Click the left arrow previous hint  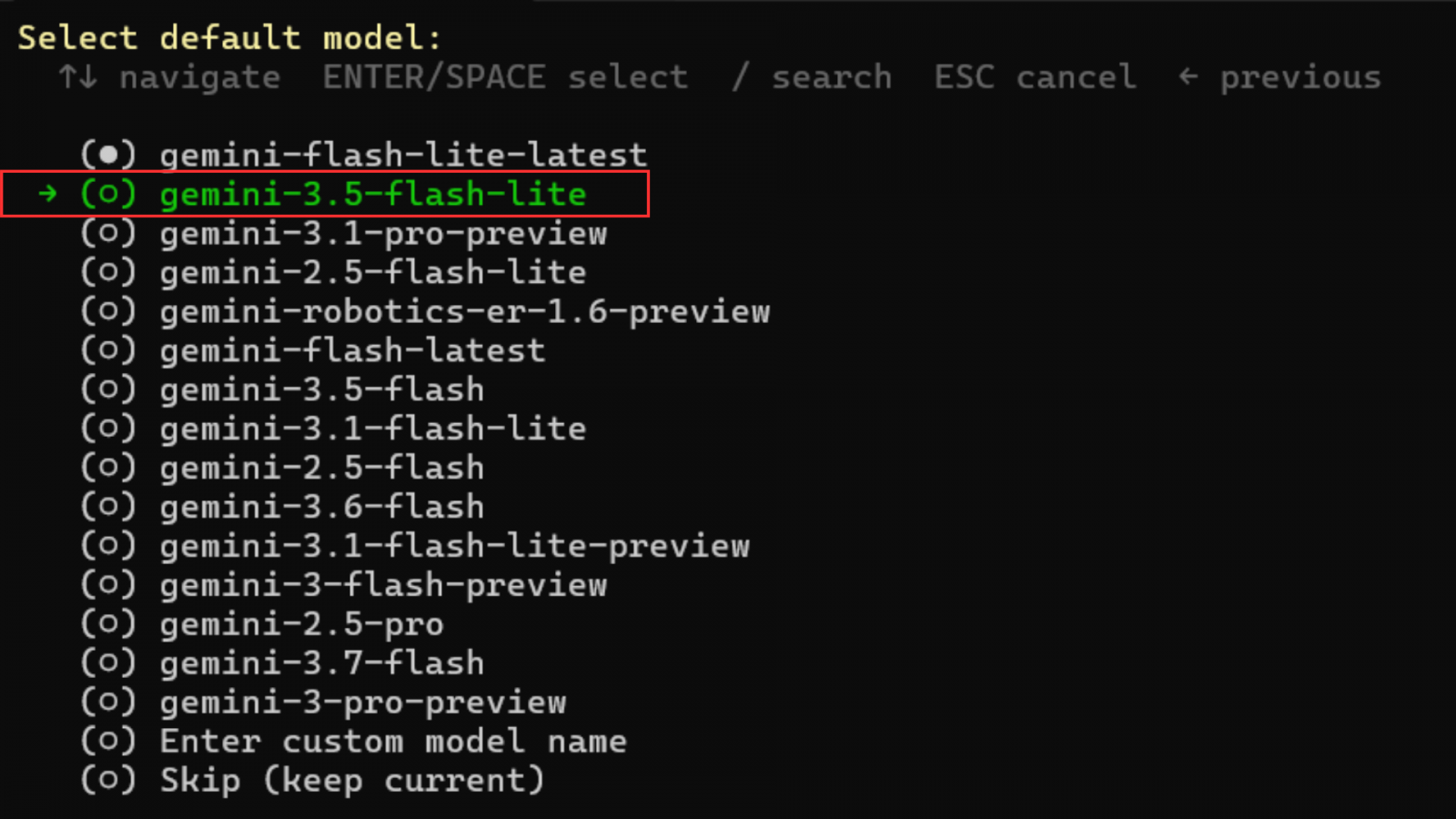pyautogui.click(x=1188, y=76)
